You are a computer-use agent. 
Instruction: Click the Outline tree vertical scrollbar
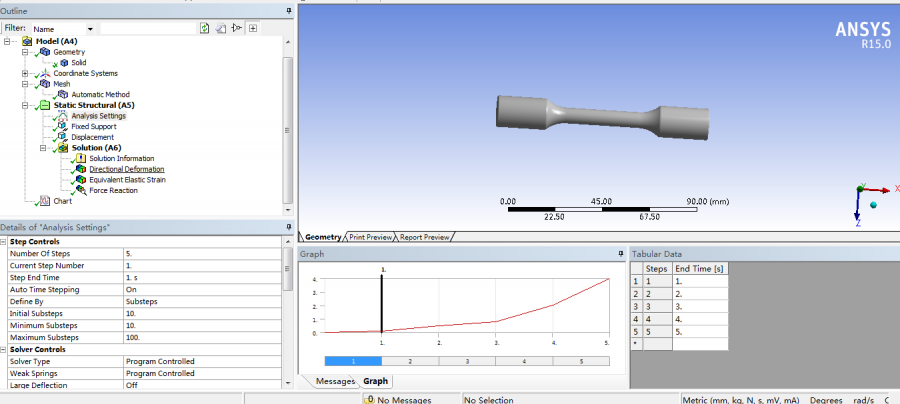[x=288, y=130]
